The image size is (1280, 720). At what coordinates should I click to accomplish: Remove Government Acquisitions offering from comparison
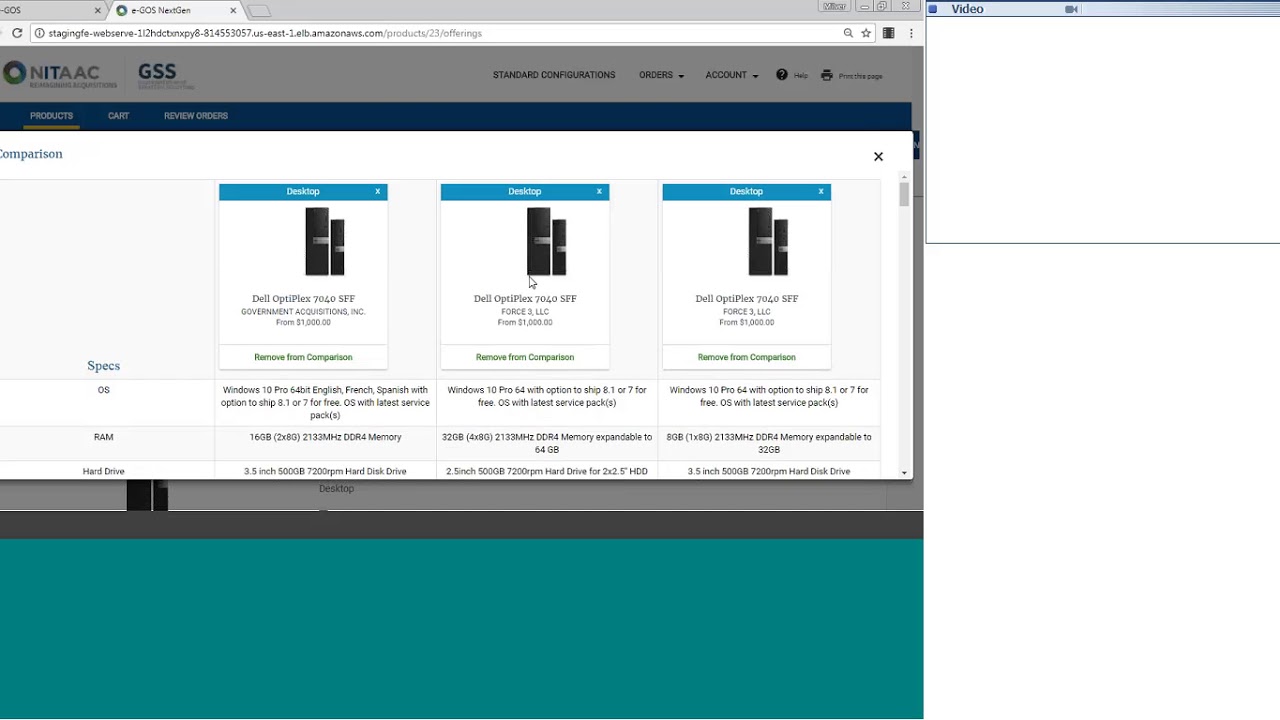click(x=303, y=357)
